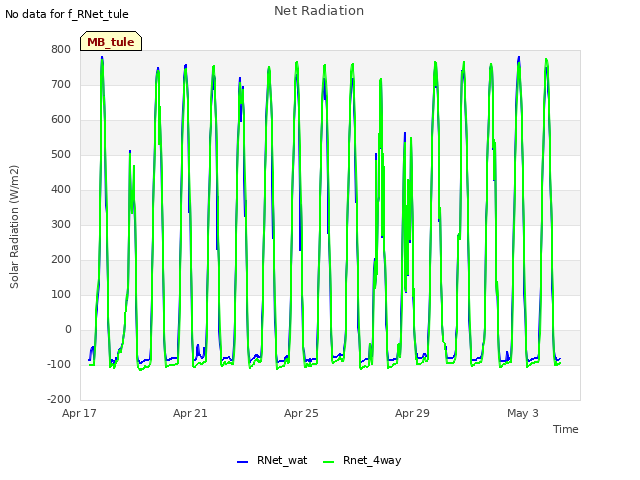Click the Apr 17 x-axis tick label
This screenshot has width=640, height=480.
pyautogui.click(x=79, y=413)
